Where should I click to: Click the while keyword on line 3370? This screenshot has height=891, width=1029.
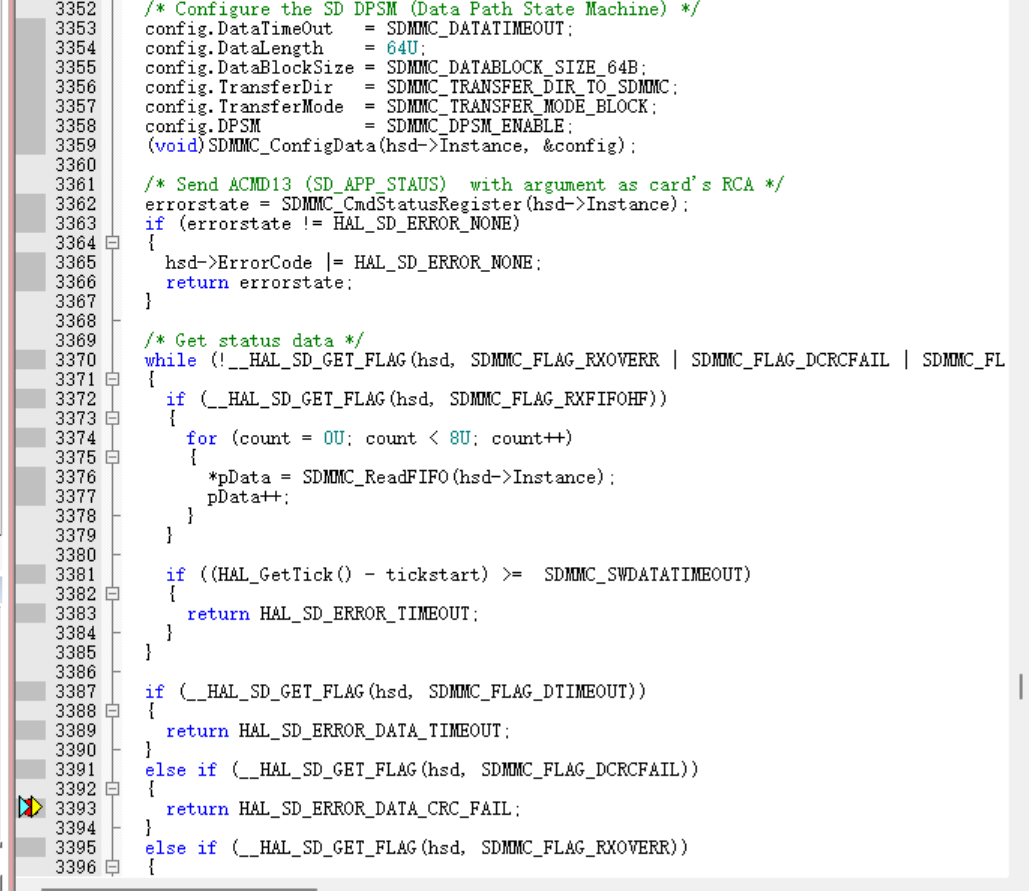click(171, 360)
